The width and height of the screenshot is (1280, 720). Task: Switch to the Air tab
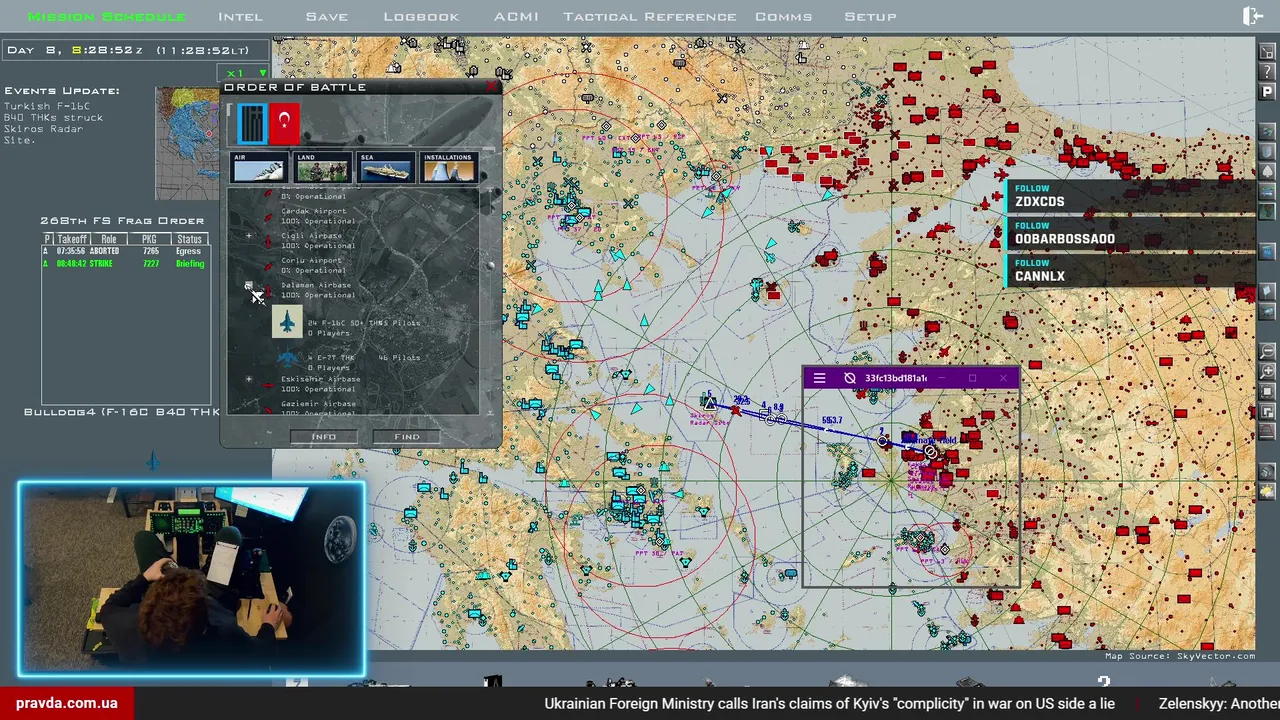click(259, 167)
